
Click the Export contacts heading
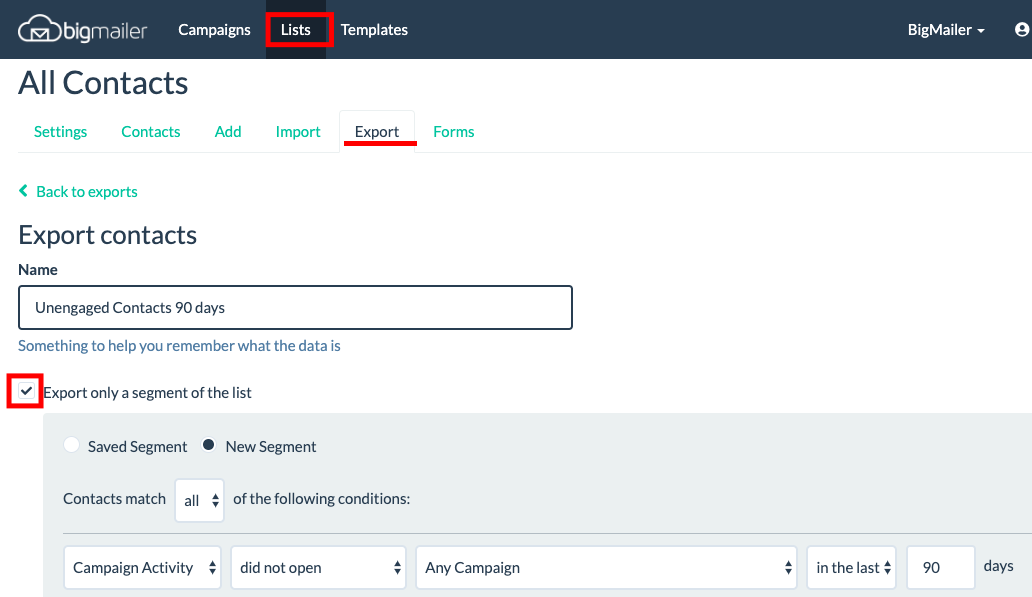tap(107, 235)
